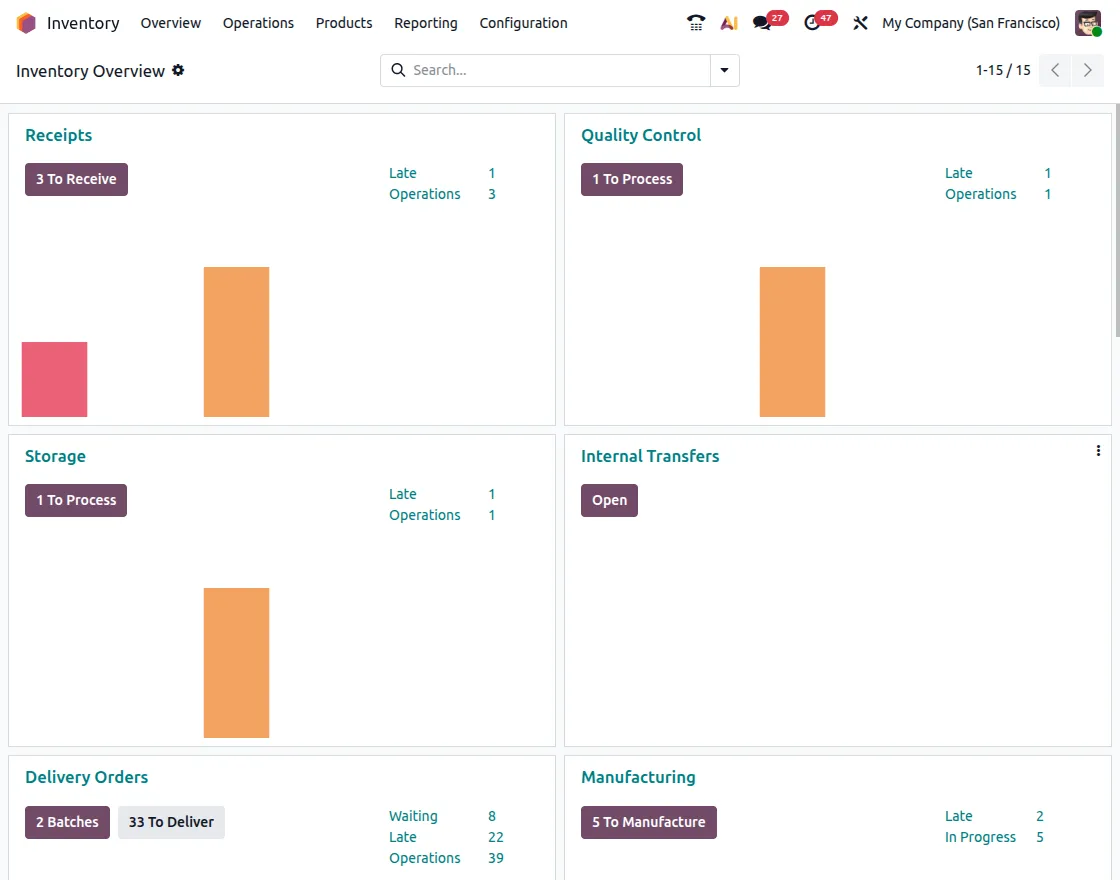Expand the search filter dropdown arrow
Image resolution: width=1120 pixels, height=880 pixels.
[x=724, y=70]
